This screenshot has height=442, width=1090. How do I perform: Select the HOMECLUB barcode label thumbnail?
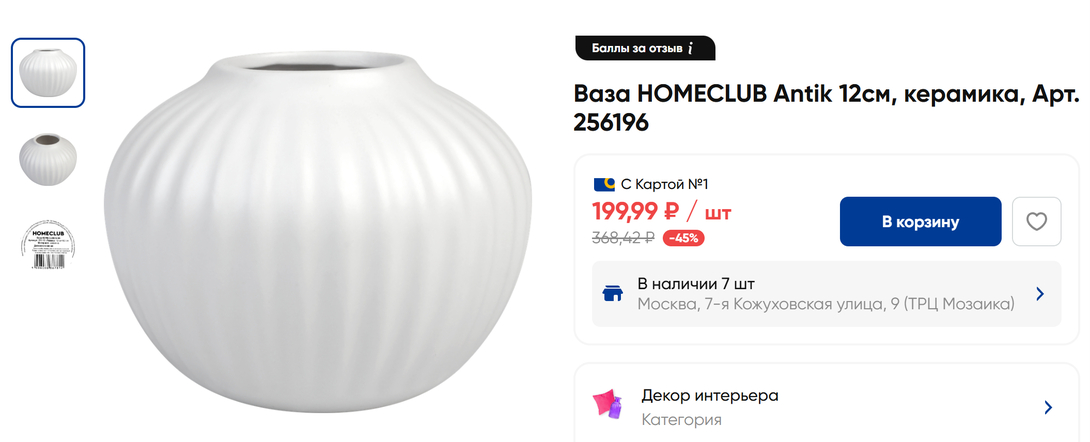pos(48,245)
